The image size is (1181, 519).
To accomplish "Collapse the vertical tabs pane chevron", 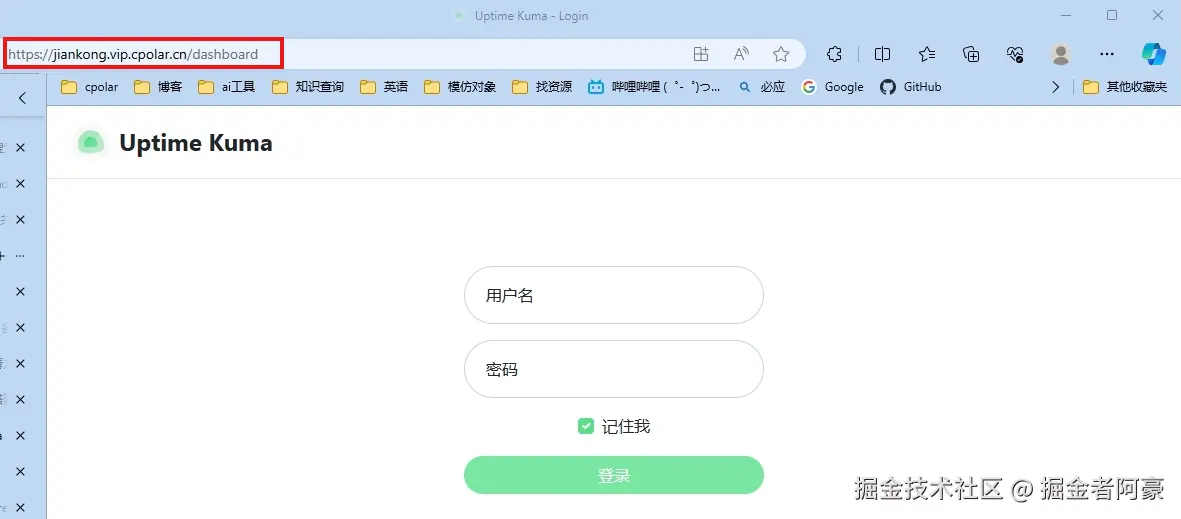I will [23, 97].
